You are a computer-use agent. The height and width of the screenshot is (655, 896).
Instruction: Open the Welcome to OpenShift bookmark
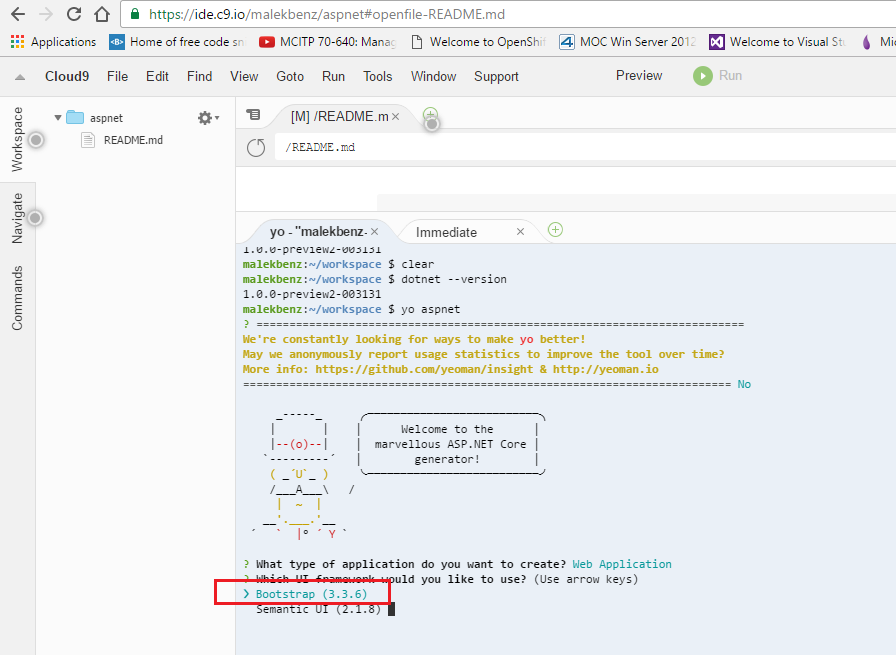coord(478,42)
